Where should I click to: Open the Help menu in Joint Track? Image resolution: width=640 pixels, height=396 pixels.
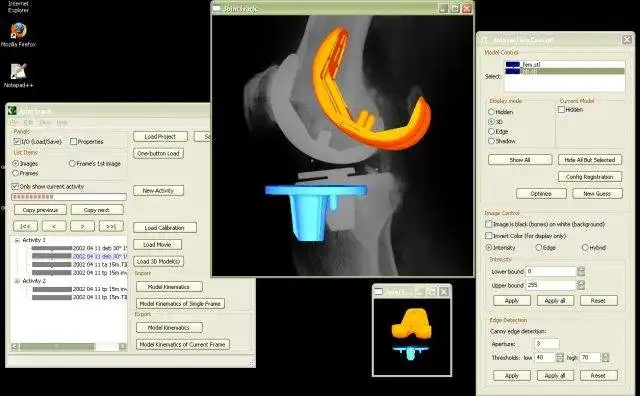62,122
